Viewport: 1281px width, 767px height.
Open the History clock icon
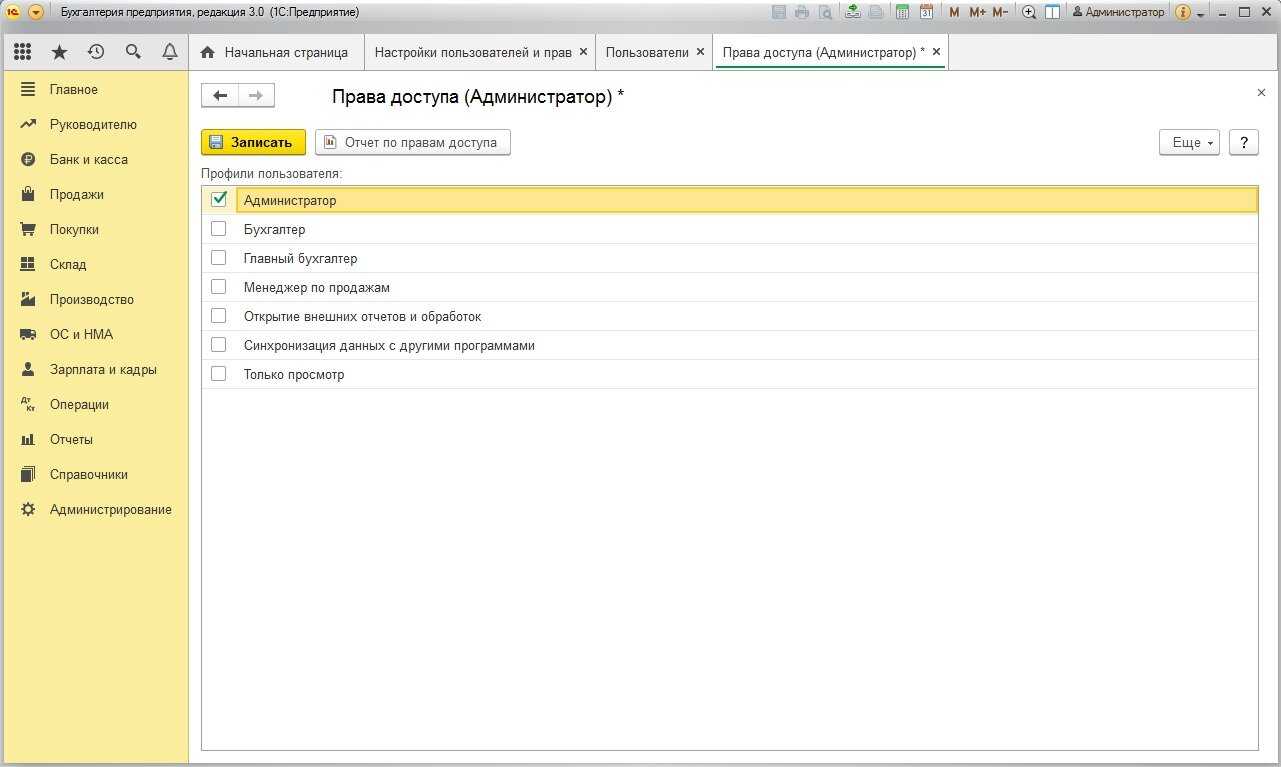[96, 52]
